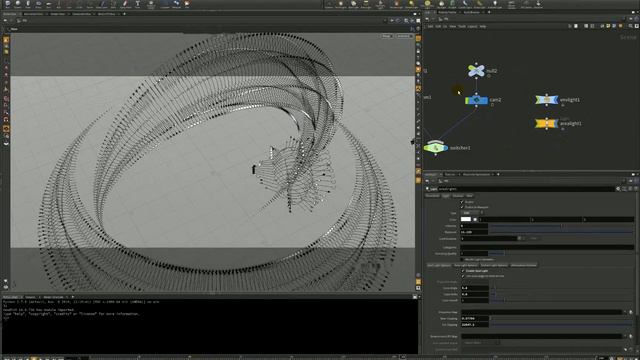This screenshot has width=640, height=360.
Task: Open the file chooser for the IES Map
Action: (x=631, y=337)
